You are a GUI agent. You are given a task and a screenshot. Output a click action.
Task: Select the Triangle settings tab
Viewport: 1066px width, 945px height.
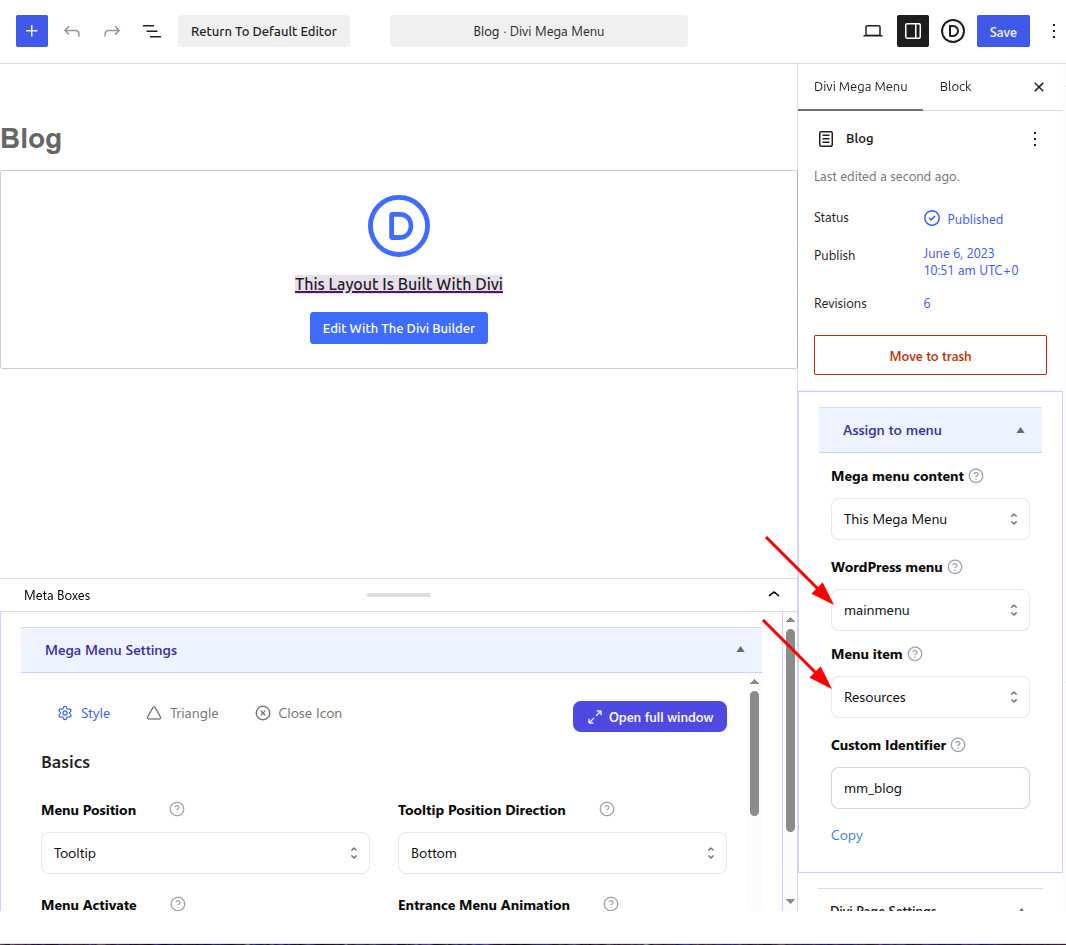click(182, 713)
